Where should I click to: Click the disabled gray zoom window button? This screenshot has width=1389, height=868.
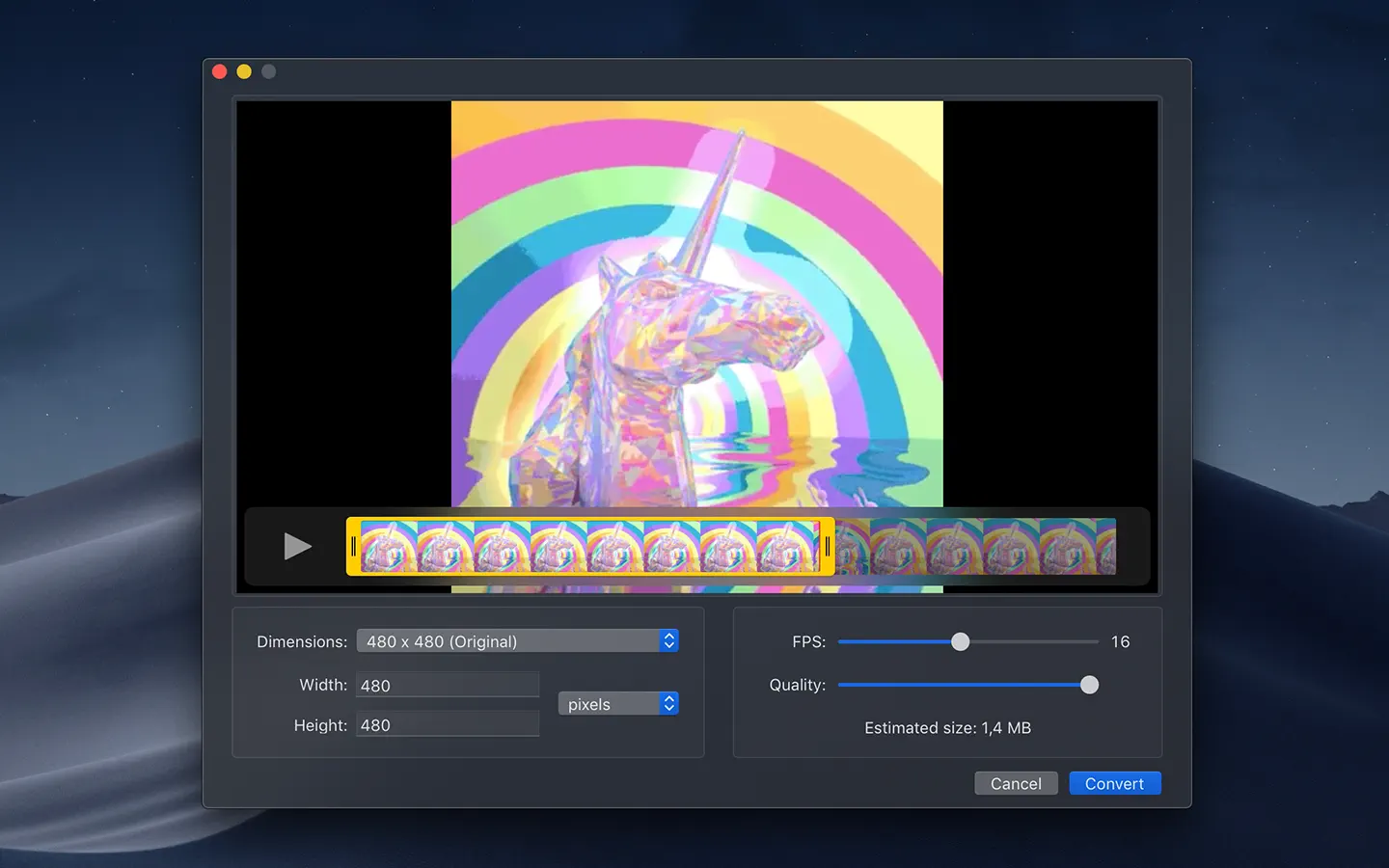point(269,71)
